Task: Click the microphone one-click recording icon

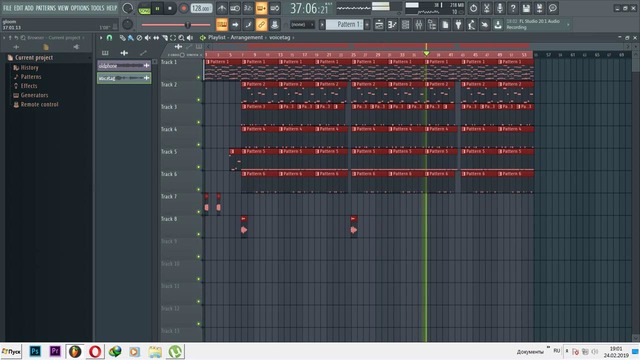Action: [x=500, y=8]
